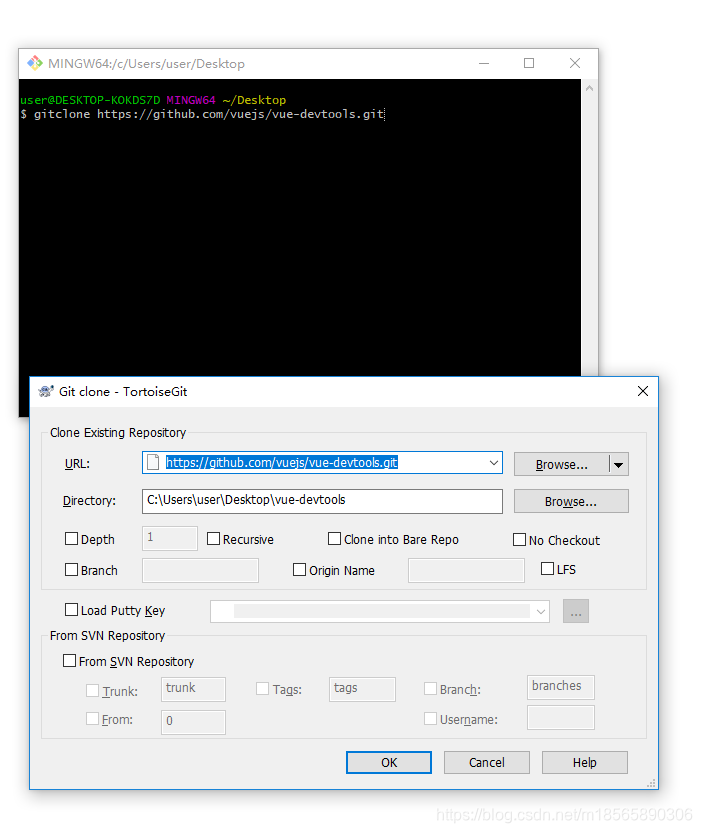
Task: Click the SVN From checkbox
Action: tap(92, 718)
